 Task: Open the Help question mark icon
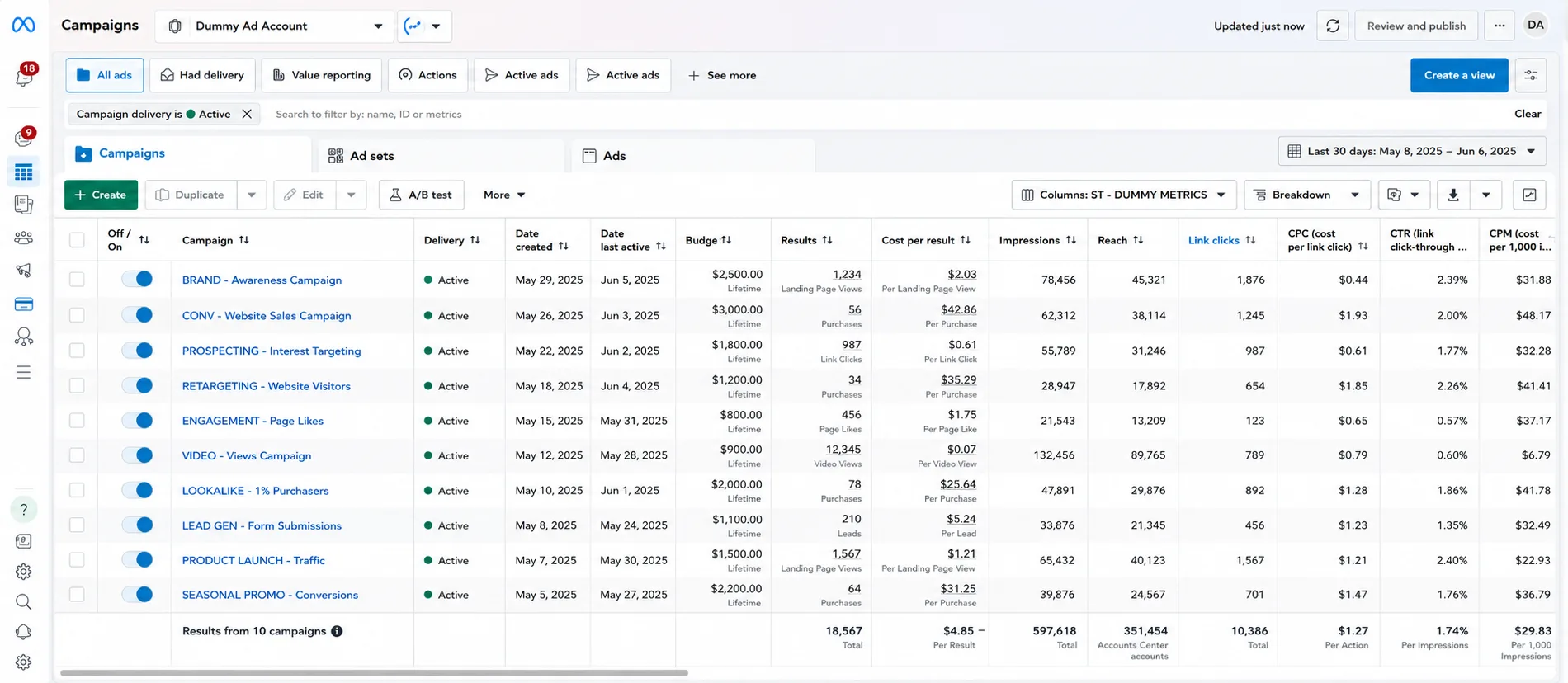click(x=24, y=510)
